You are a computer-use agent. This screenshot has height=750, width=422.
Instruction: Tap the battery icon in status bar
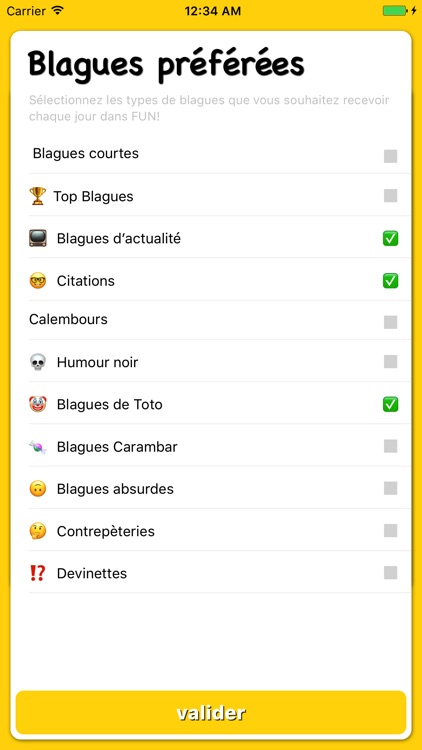coord(394,11)
